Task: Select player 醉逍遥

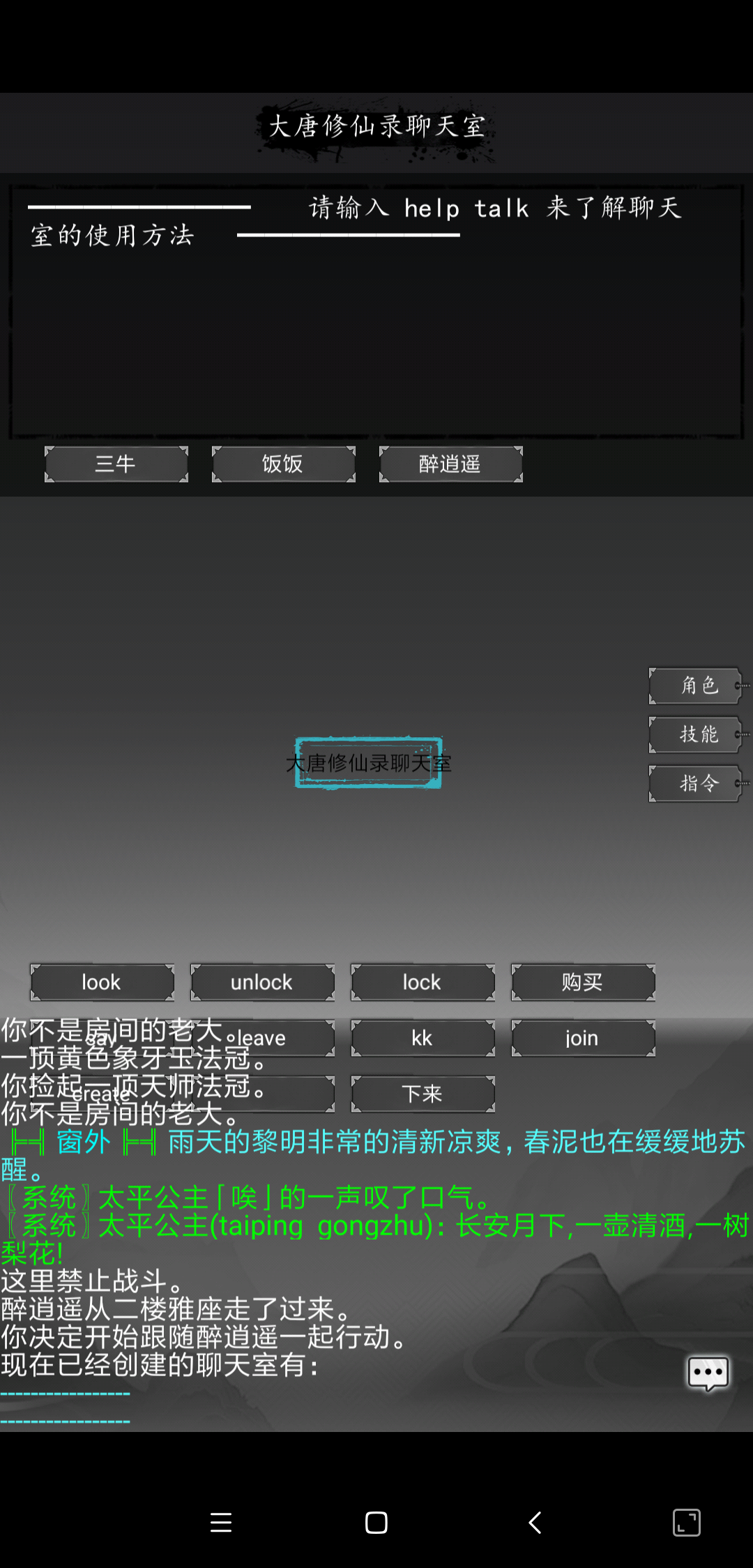Action: pyautogui.click(x=451, y=465)
